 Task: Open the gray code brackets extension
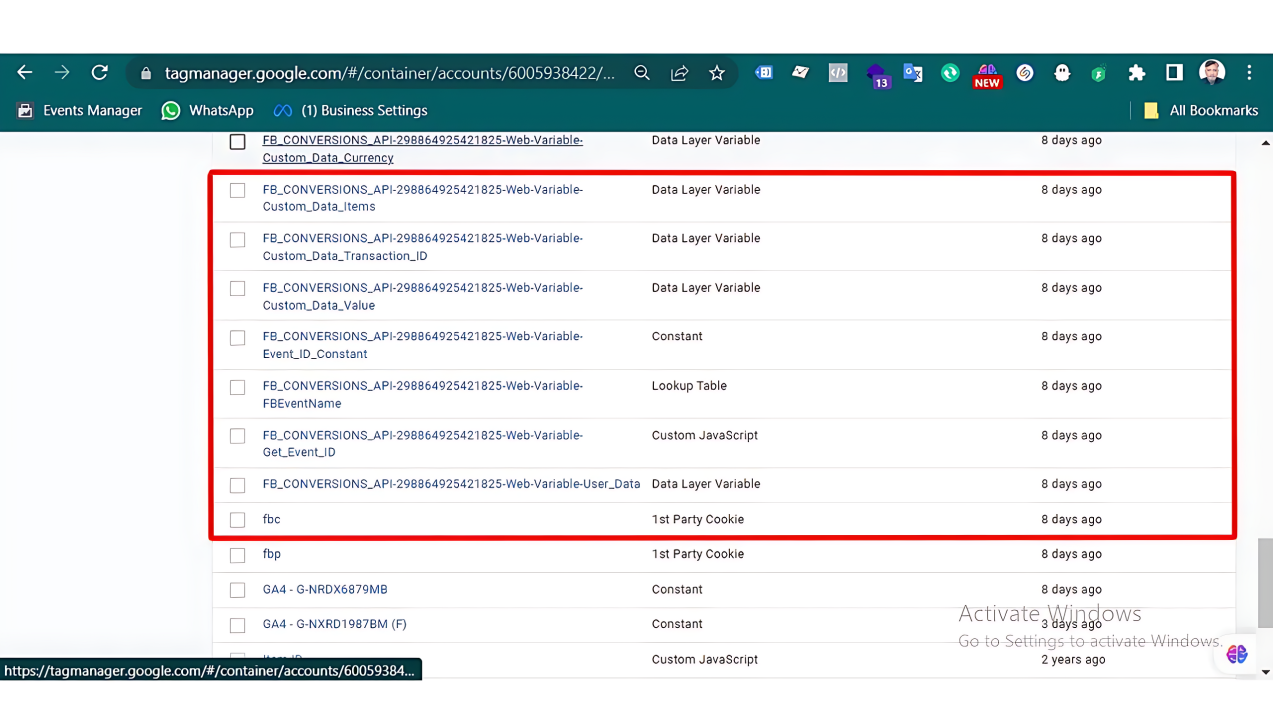(x=838, y=73)
